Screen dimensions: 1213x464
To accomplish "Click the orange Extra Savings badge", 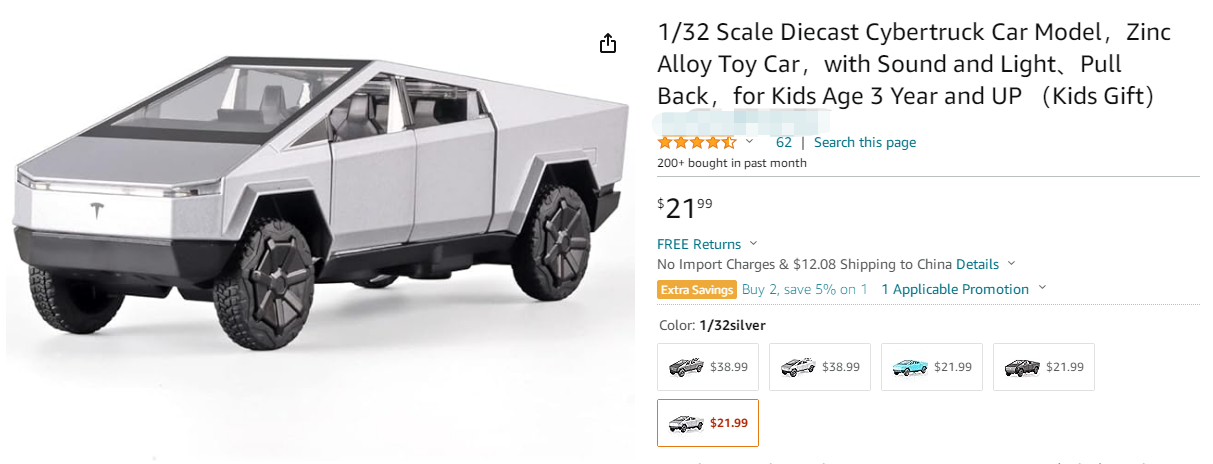I will coord(697,289).
